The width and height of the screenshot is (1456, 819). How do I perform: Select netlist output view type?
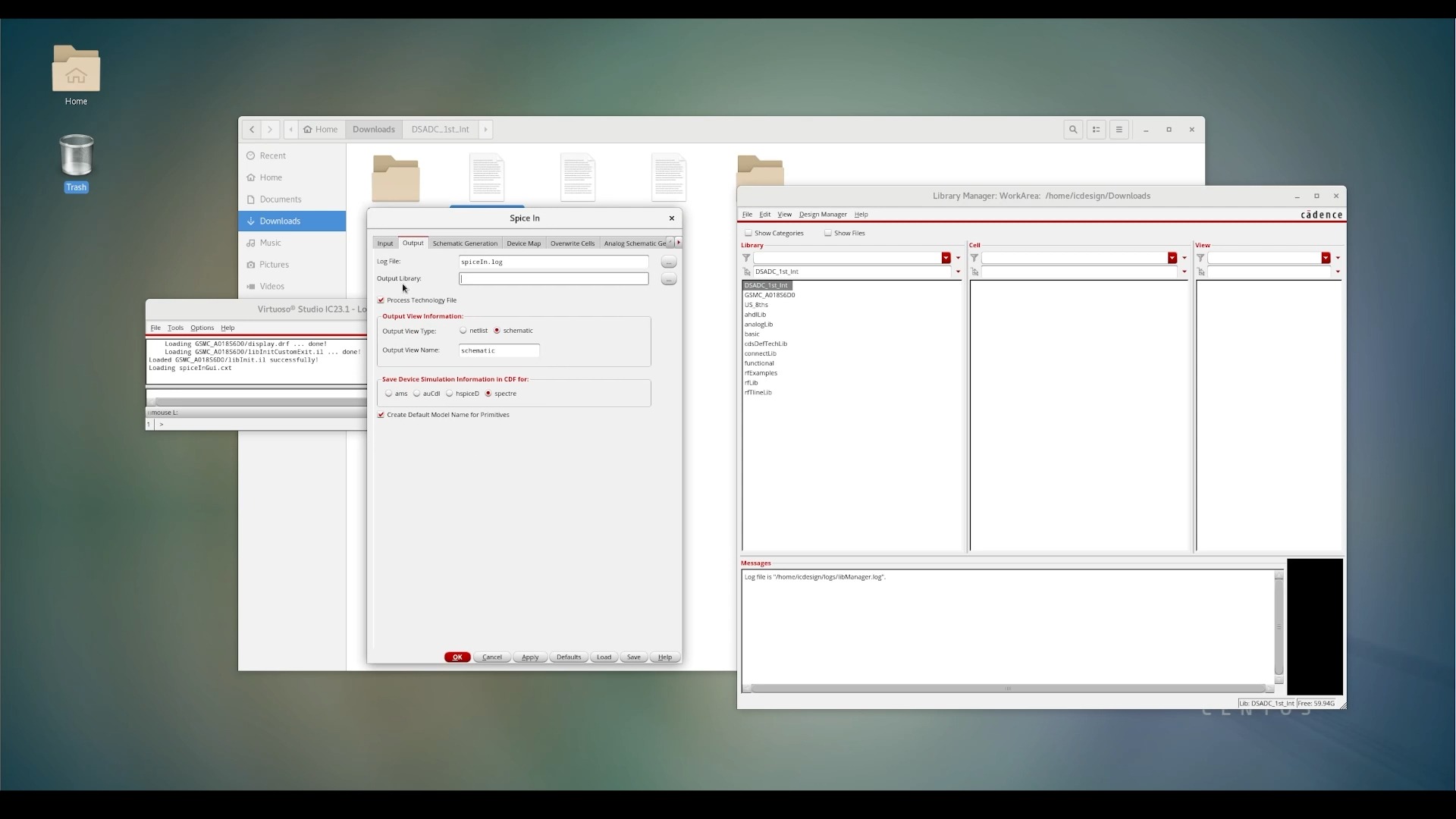(x=463, y=331)
